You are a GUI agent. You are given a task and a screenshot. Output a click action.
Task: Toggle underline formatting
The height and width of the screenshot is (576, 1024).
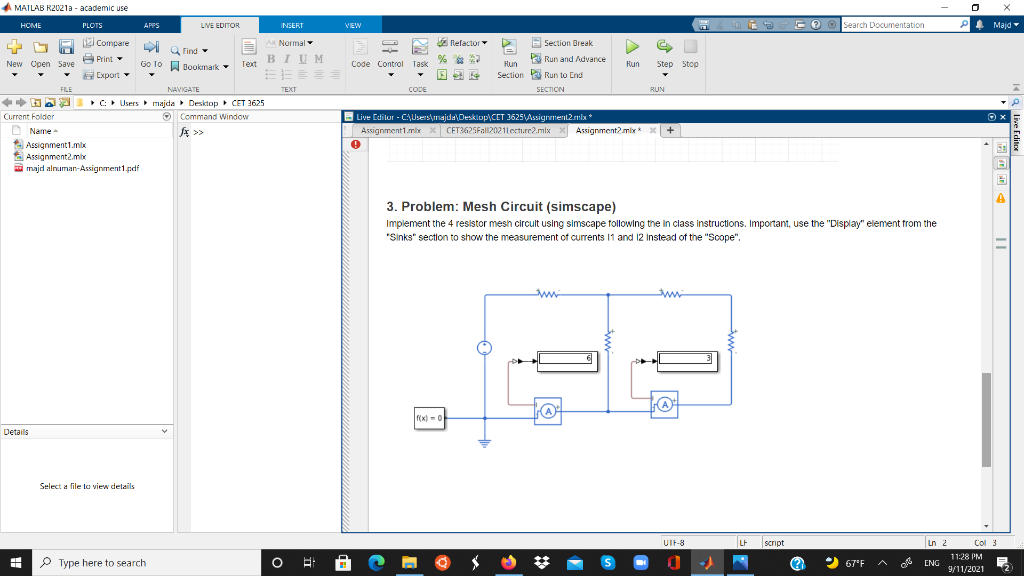click(303, 58)
